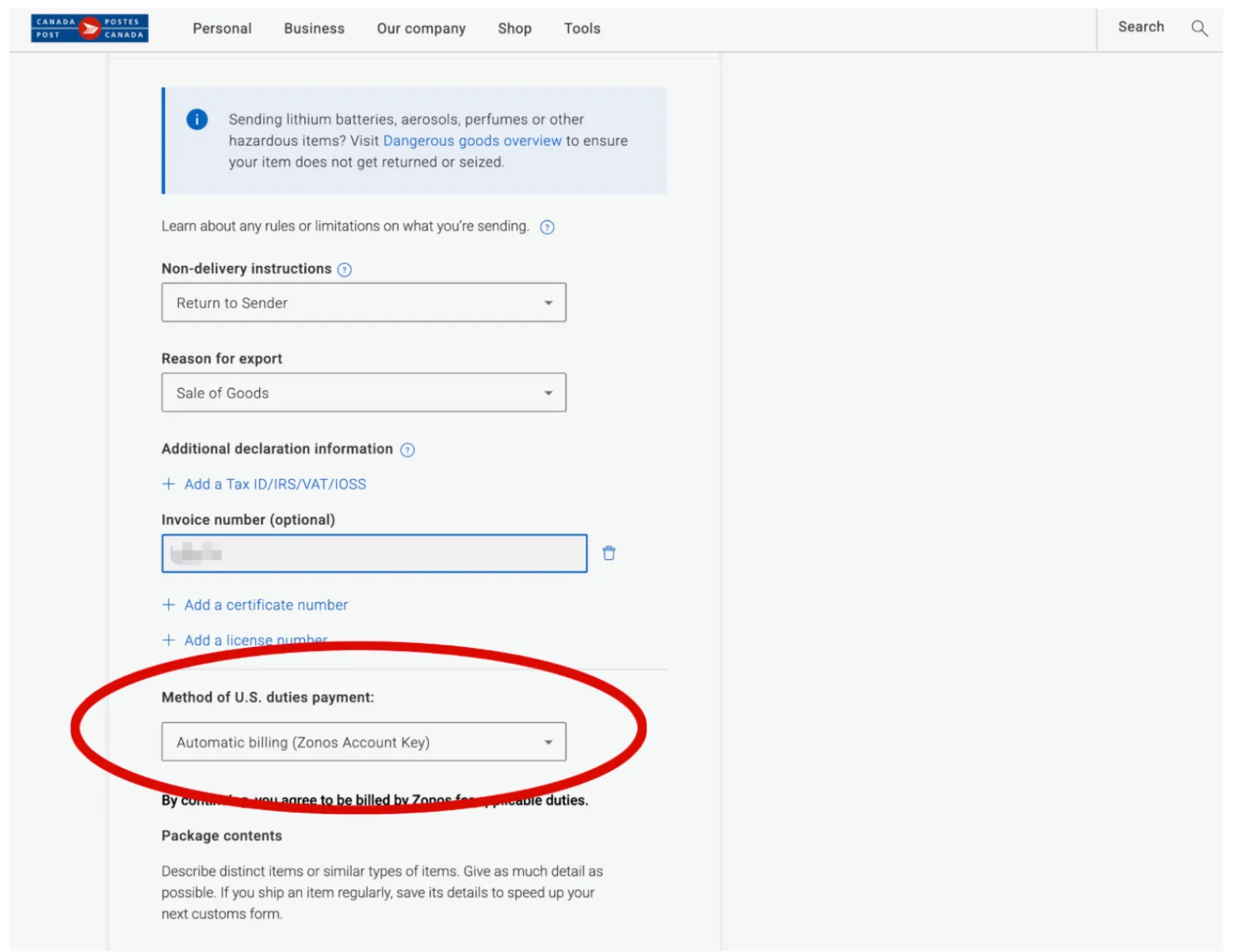Image resolution: width=1233 pixels, height=952 pixels.
Task: Click help icon next to Non-delivery instructions
Action: [x=345, y=270]
